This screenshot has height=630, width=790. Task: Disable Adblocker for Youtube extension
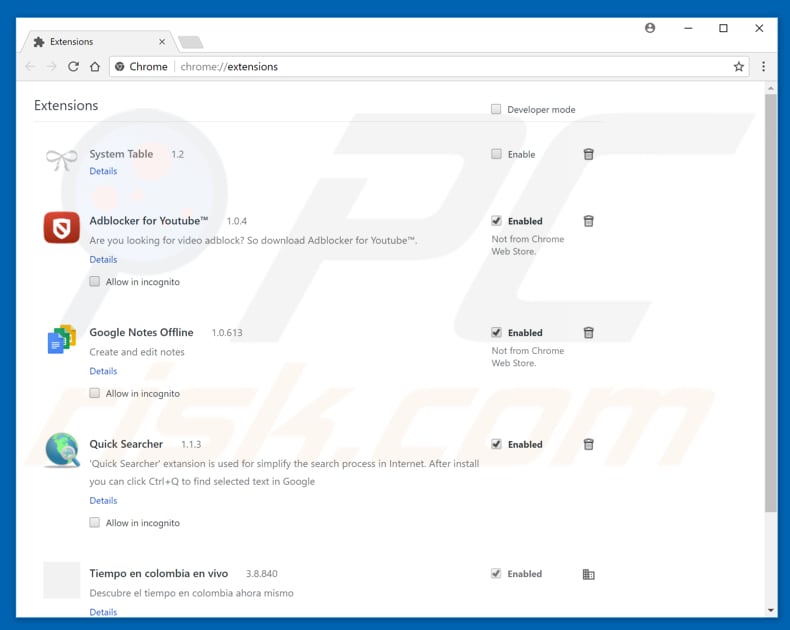496,221
